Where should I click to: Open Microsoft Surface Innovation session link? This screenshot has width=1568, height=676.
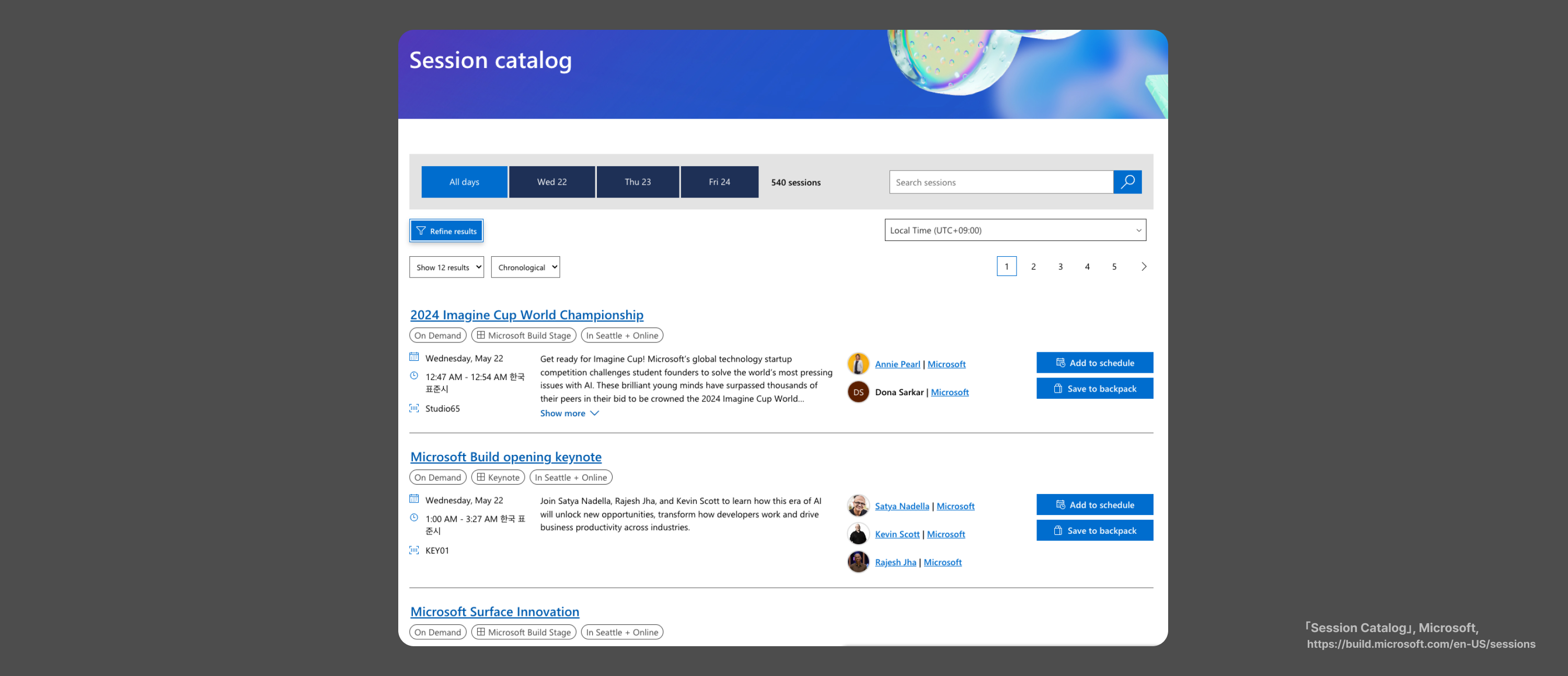pyautogui.click(x=494, y=611)
